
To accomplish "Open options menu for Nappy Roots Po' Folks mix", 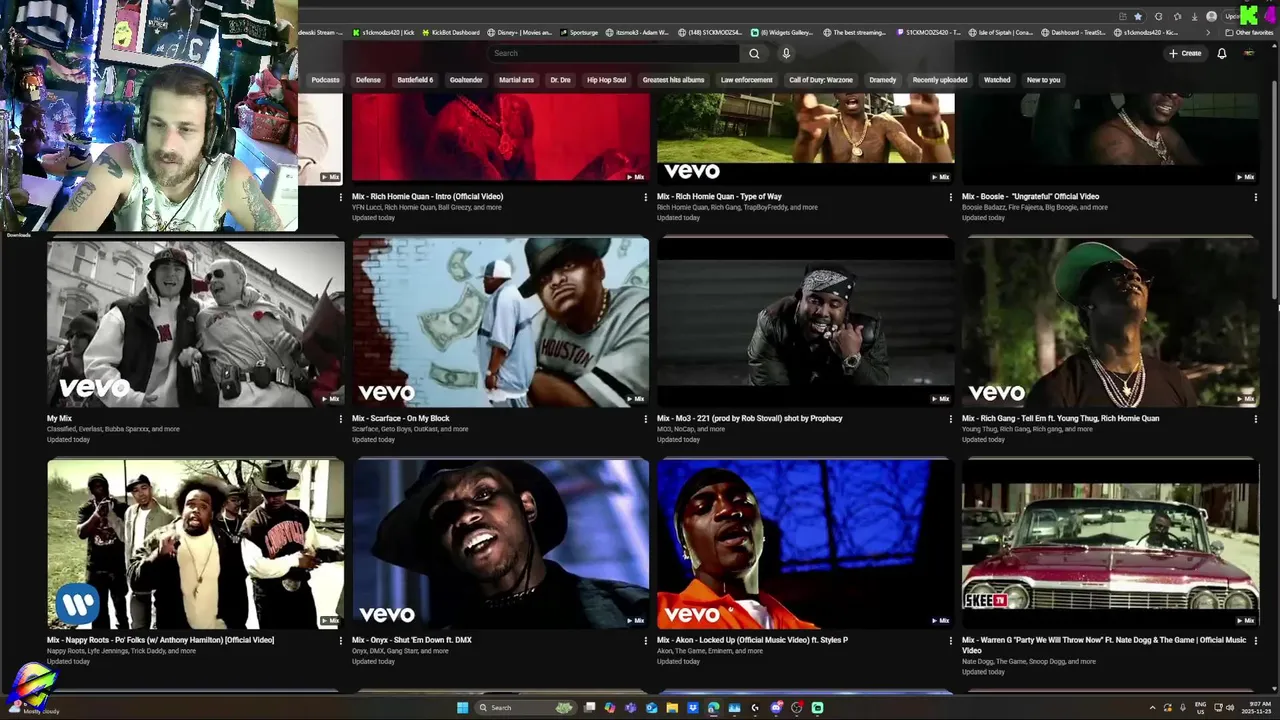I will coord(340,641).
